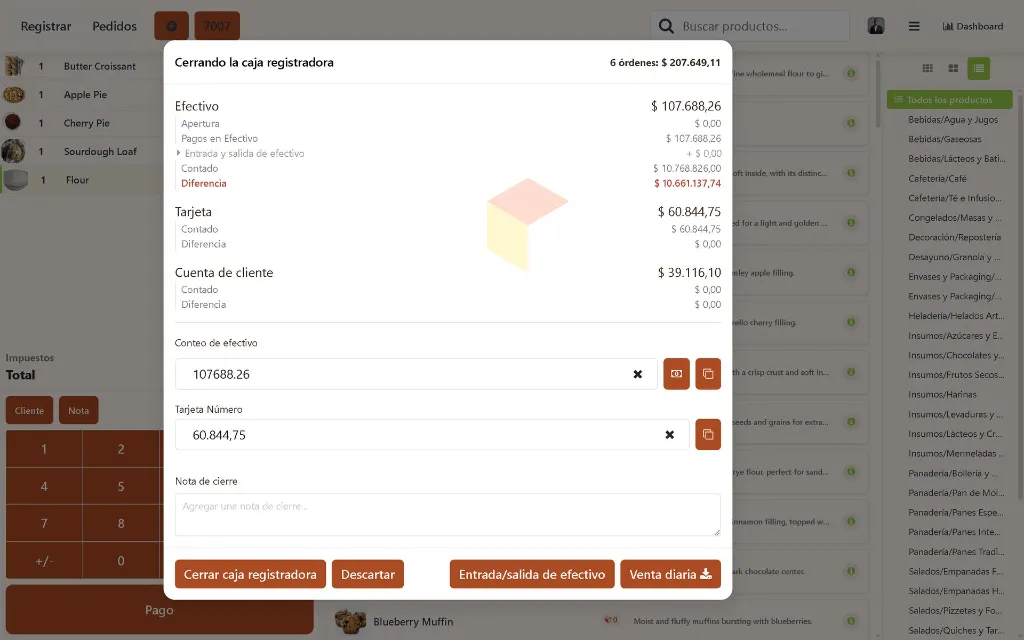1024x640 pixels.
Task: Select the Sourdough Loaf order line
Action: point(82,152)
